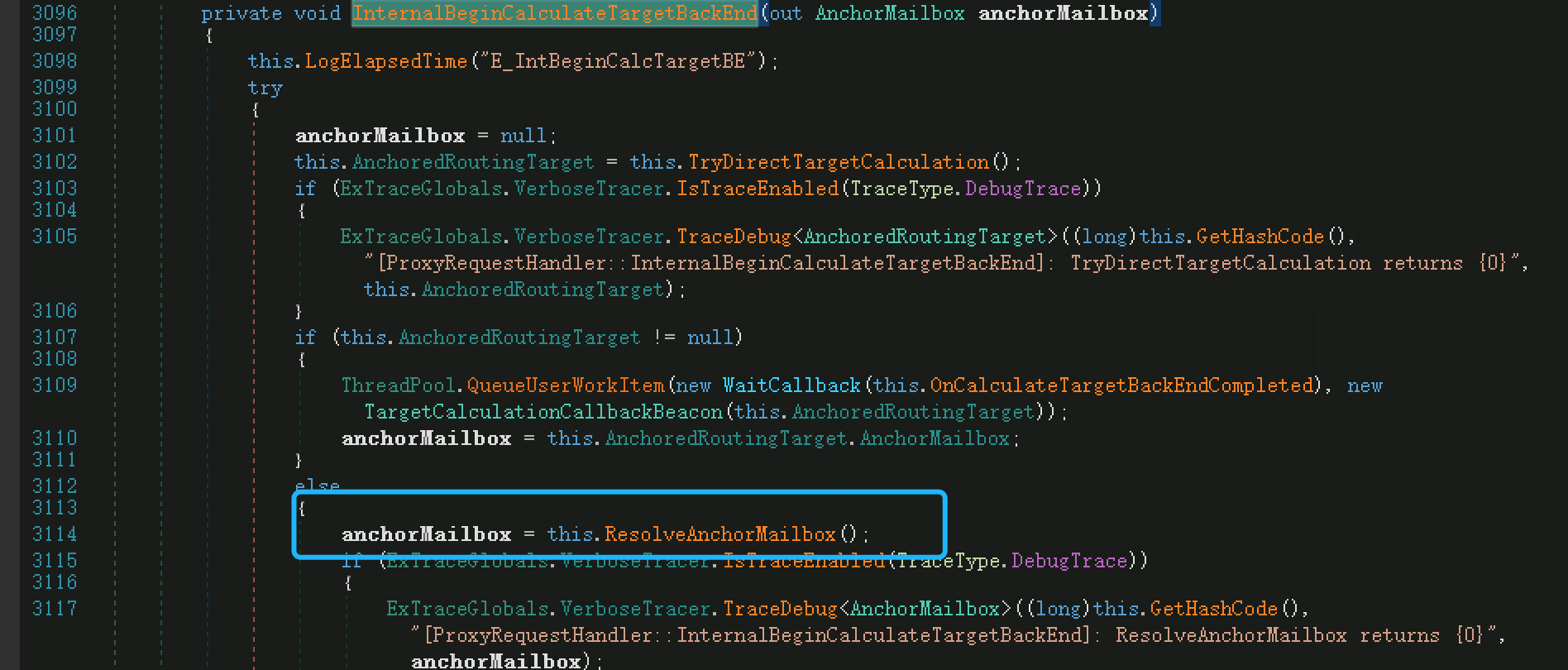Click the ResolveAnchorMailbox method call

coord(720,534)
